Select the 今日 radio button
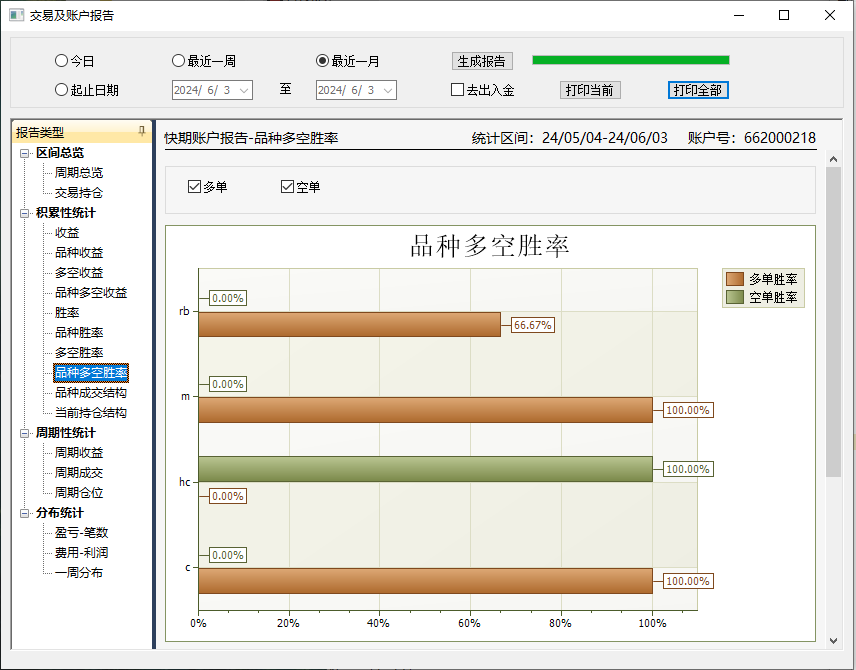Viewport: 856px width, 670px height. click(62, 61)
